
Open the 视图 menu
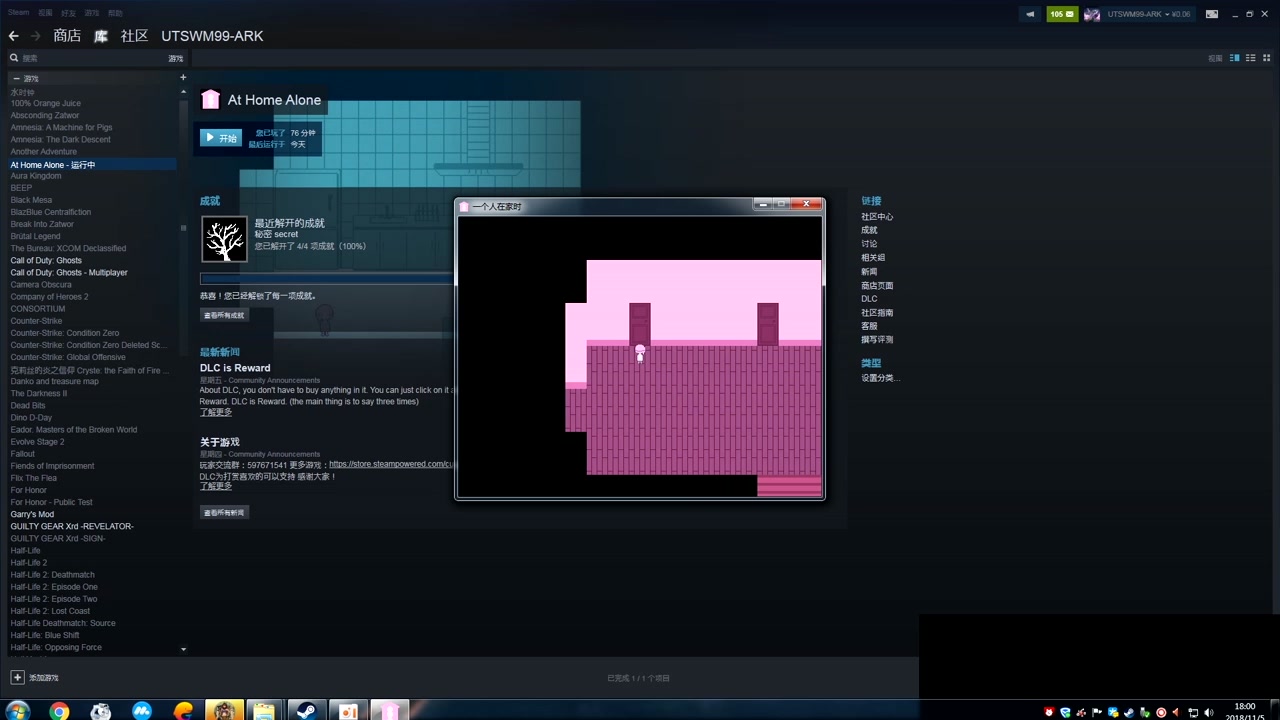click(x=45, y=13)
